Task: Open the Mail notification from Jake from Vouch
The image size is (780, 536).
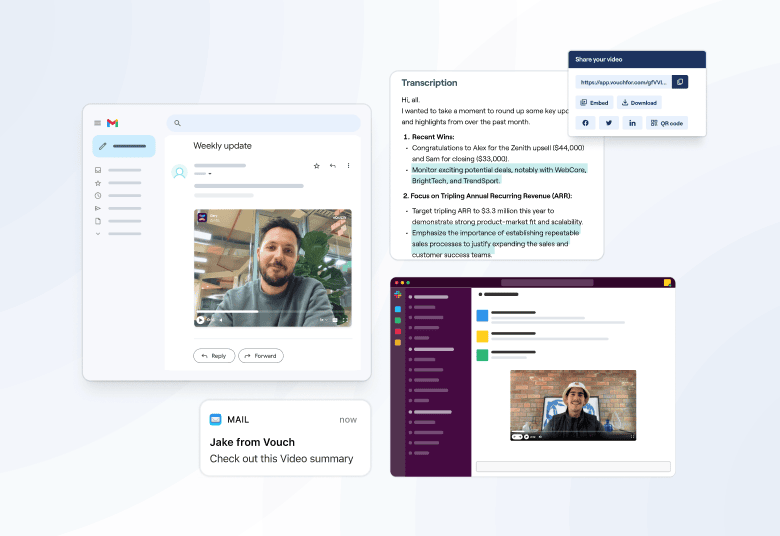Action: pos(285,438)
